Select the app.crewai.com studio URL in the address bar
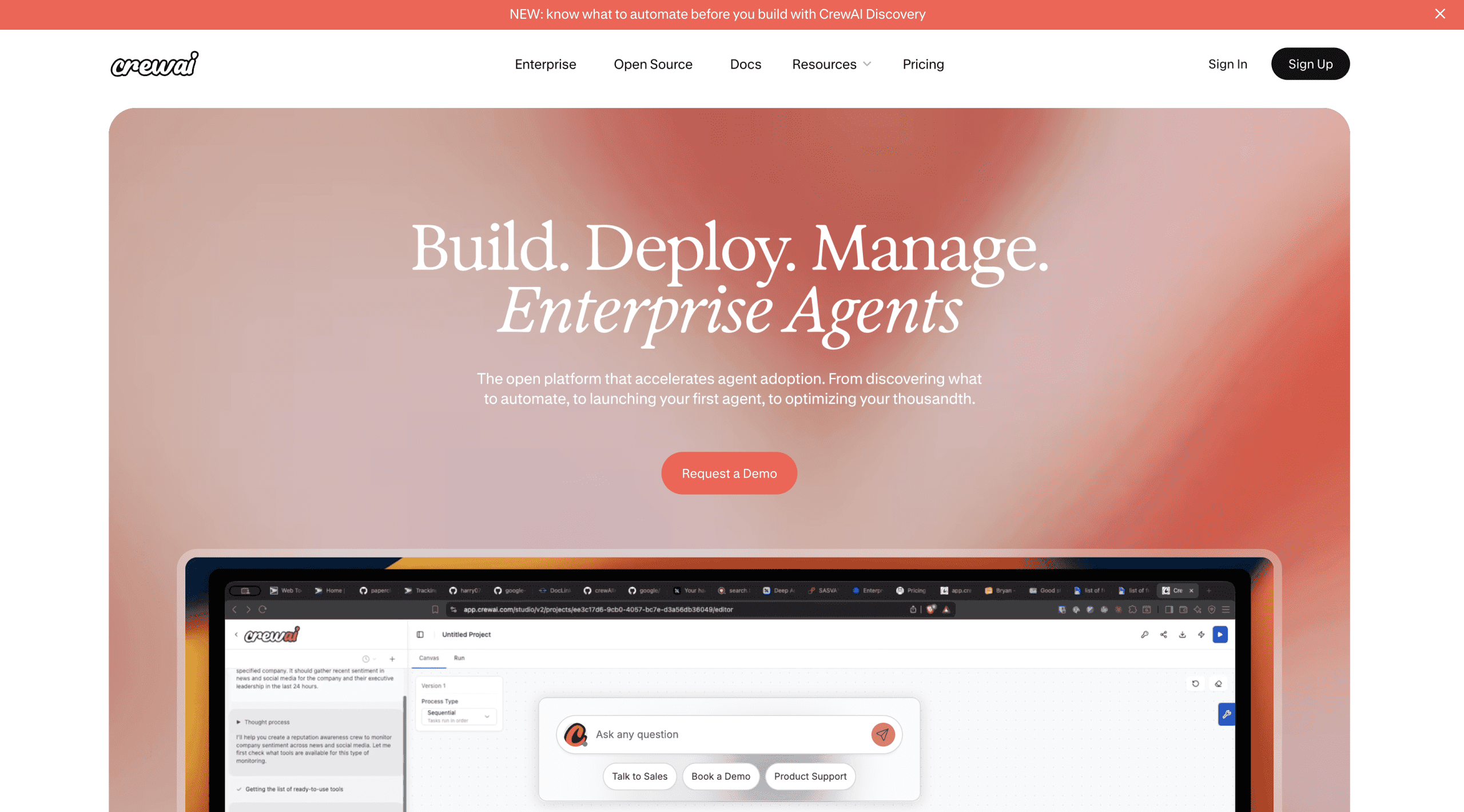The width and height of the screenshot is (1464, 812). click(x=598, y=610)
